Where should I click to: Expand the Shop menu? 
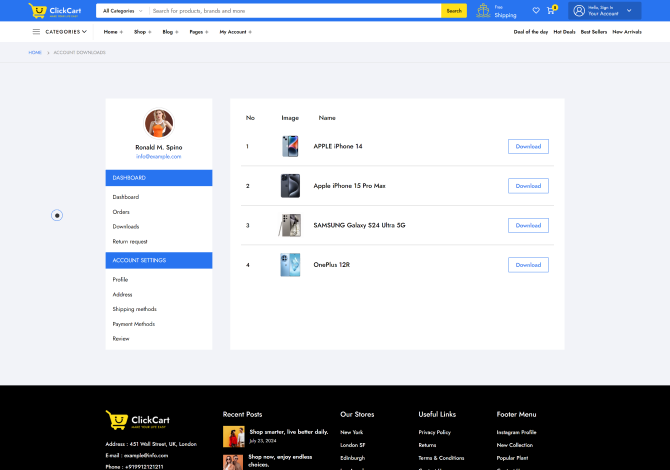click(x=142, y=32)
